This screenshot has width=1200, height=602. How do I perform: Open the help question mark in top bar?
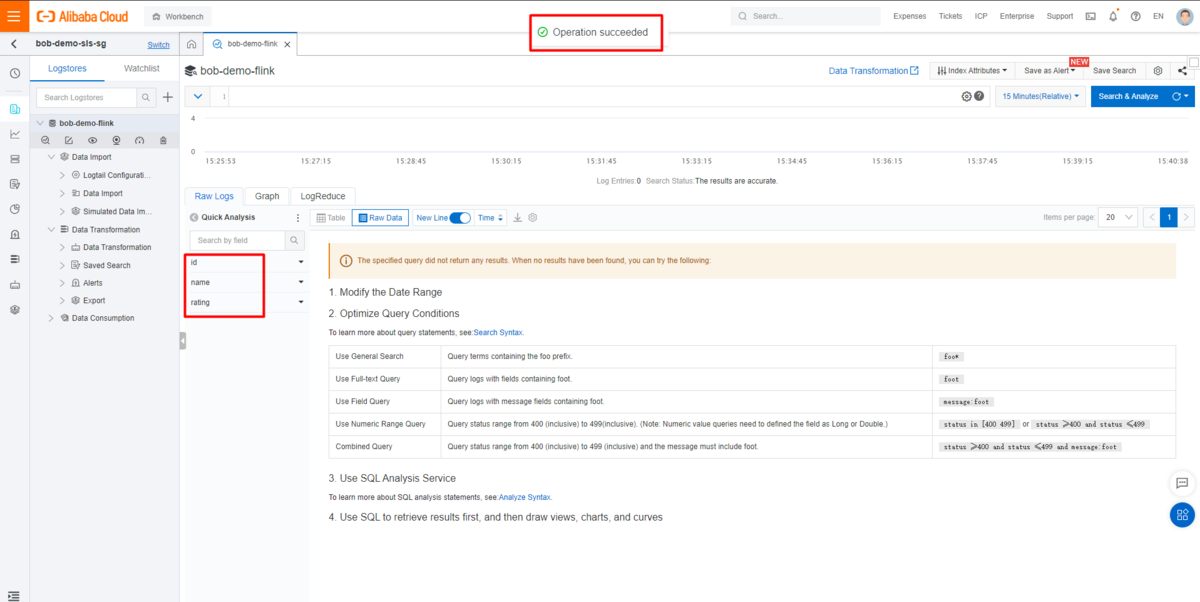(1135, 16)
